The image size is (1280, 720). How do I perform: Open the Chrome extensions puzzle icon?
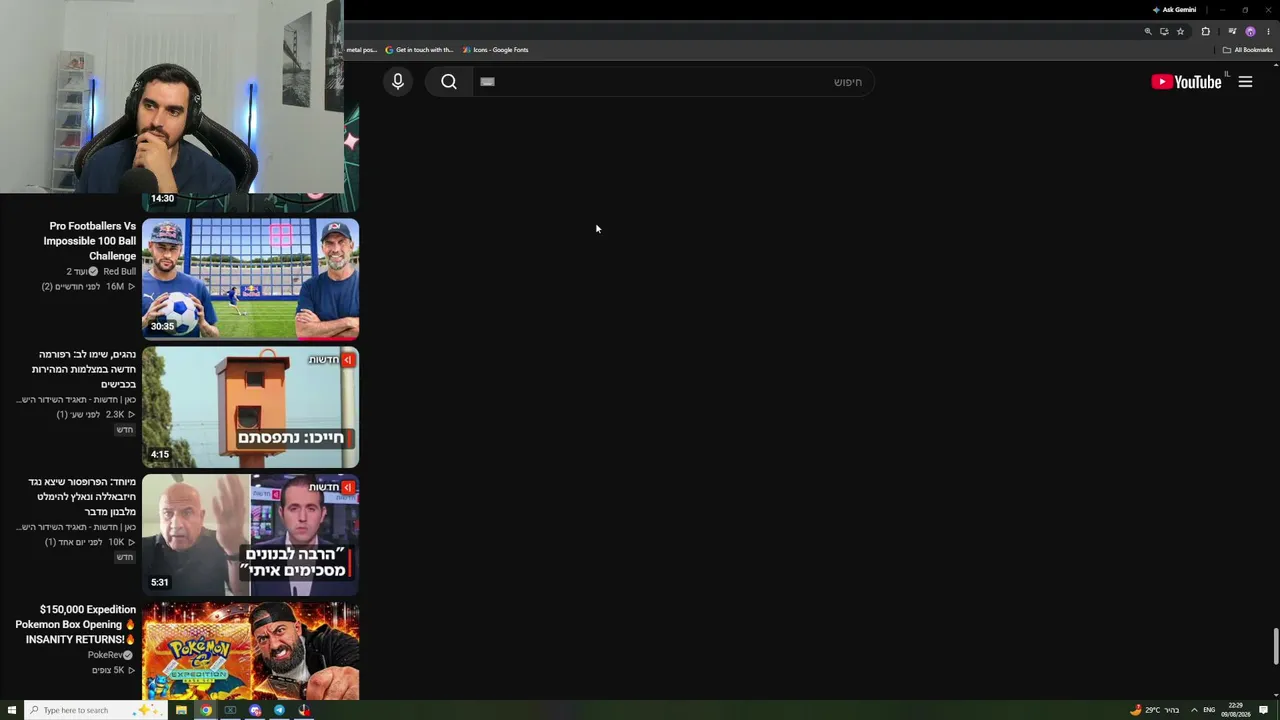coord(1205,32)
